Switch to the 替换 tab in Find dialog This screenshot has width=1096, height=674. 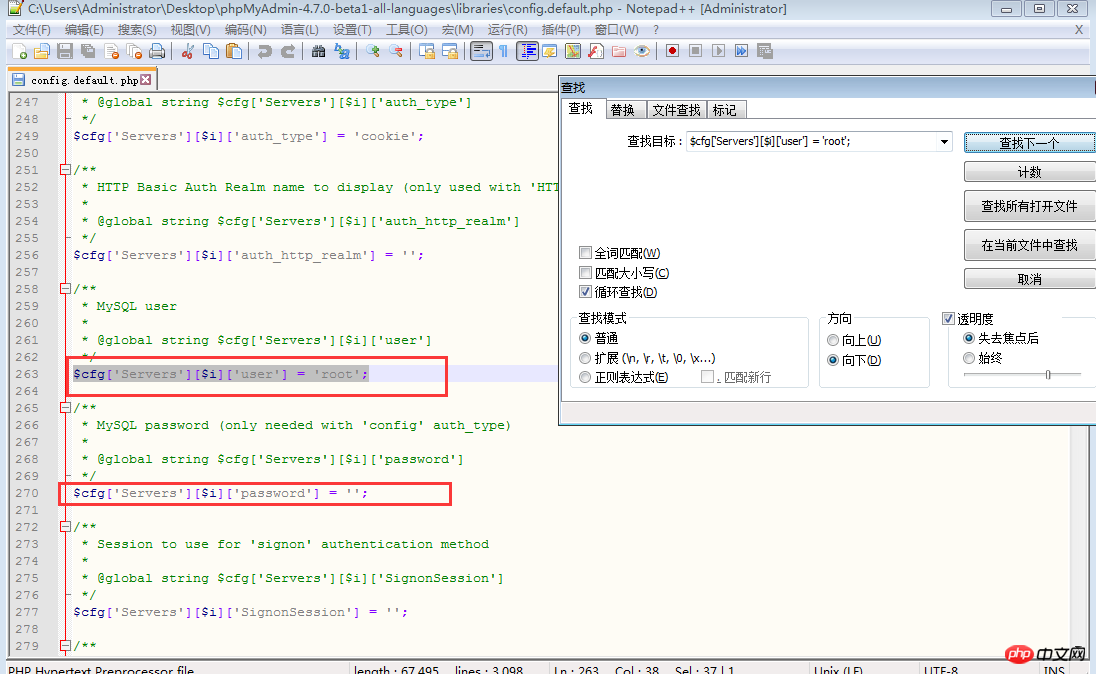pyautogui.click(x=622, y=110)
